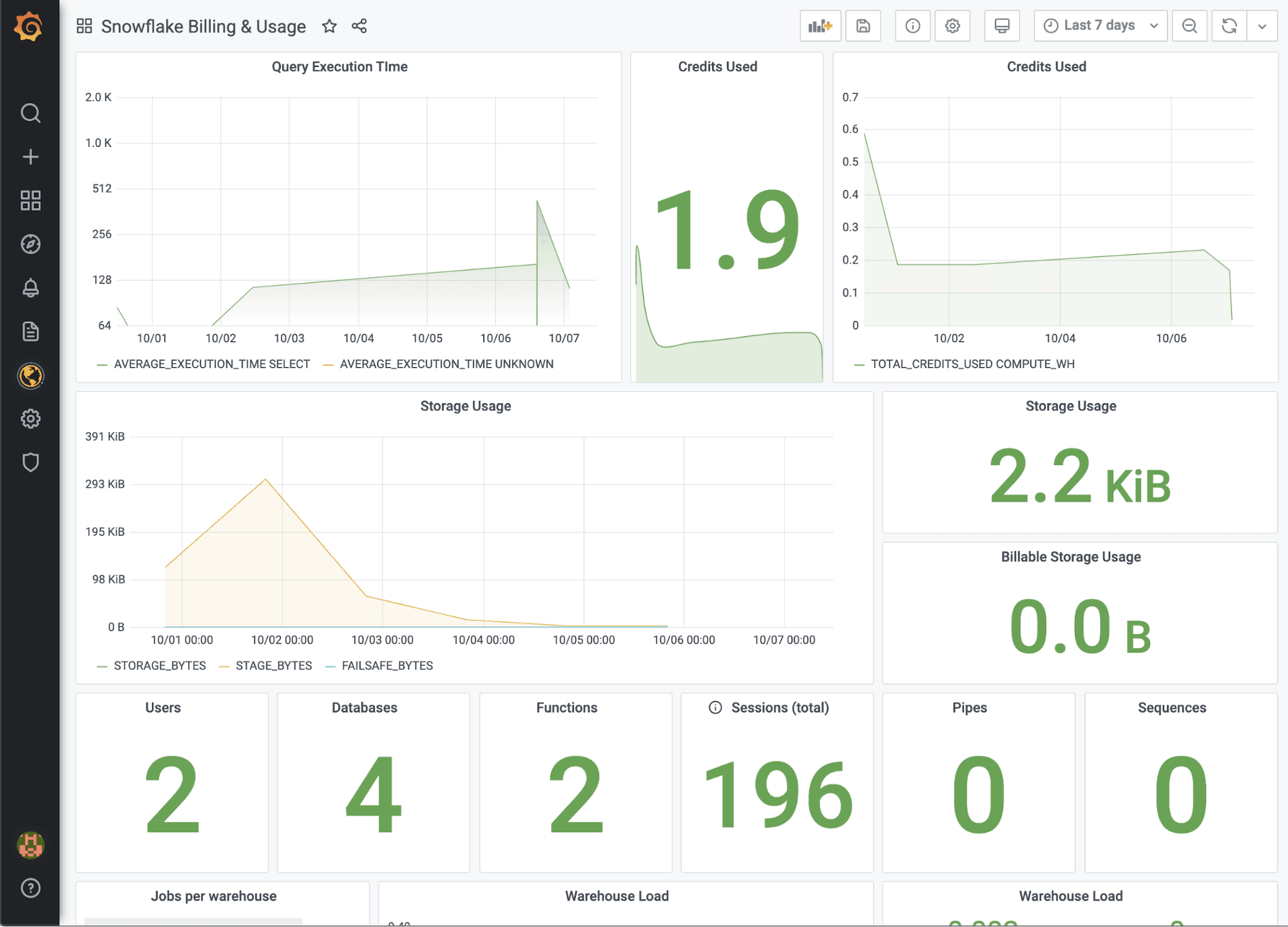Open the Sessions (total) panel title menu
Viewport: 1288px width, 927px height.
pyautogui.click(x=780, y=707)
